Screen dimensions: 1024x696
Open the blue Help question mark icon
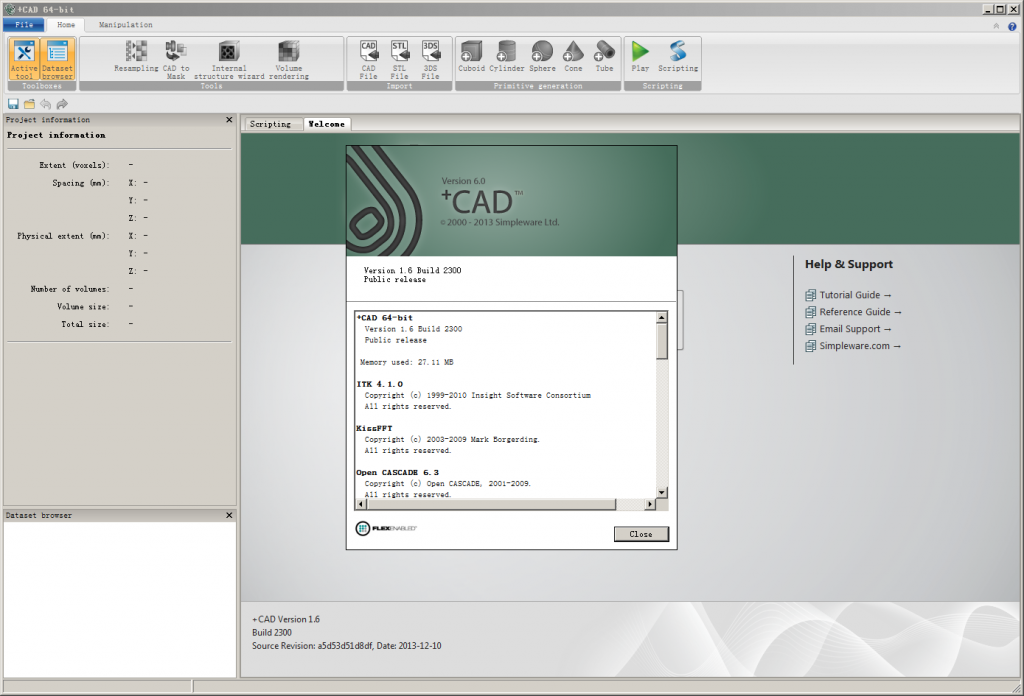(1012, 26)
